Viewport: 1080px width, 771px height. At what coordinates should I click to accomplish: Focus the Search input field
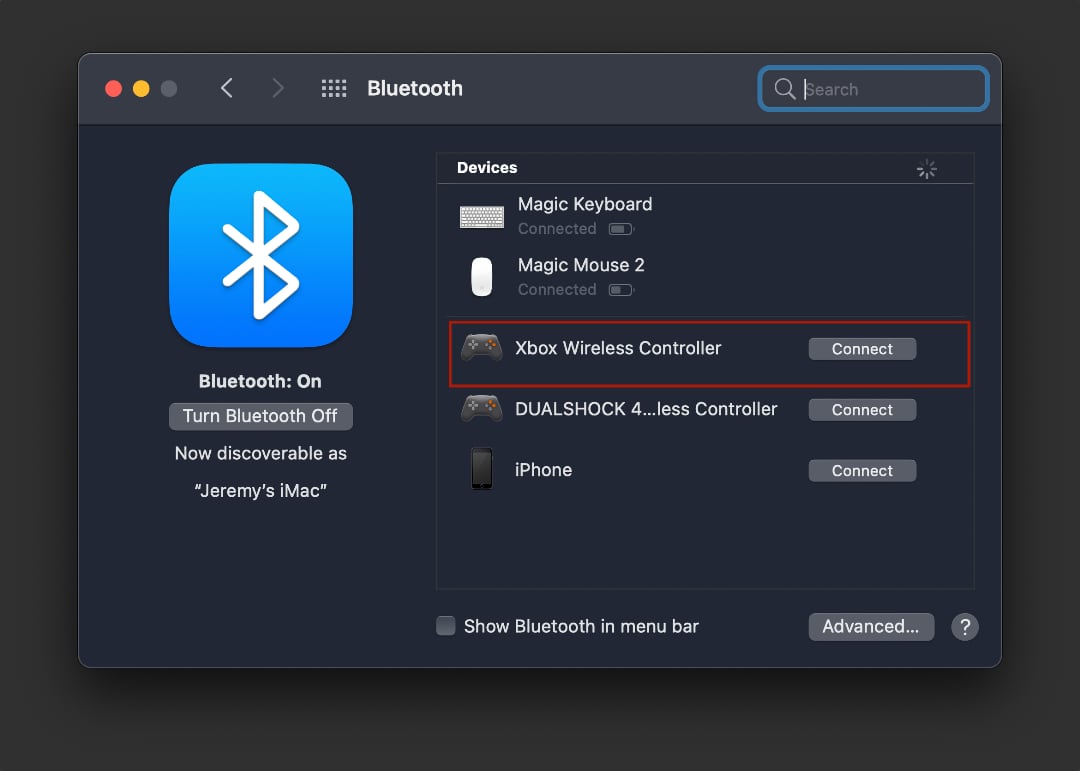(x=873, y=88)
